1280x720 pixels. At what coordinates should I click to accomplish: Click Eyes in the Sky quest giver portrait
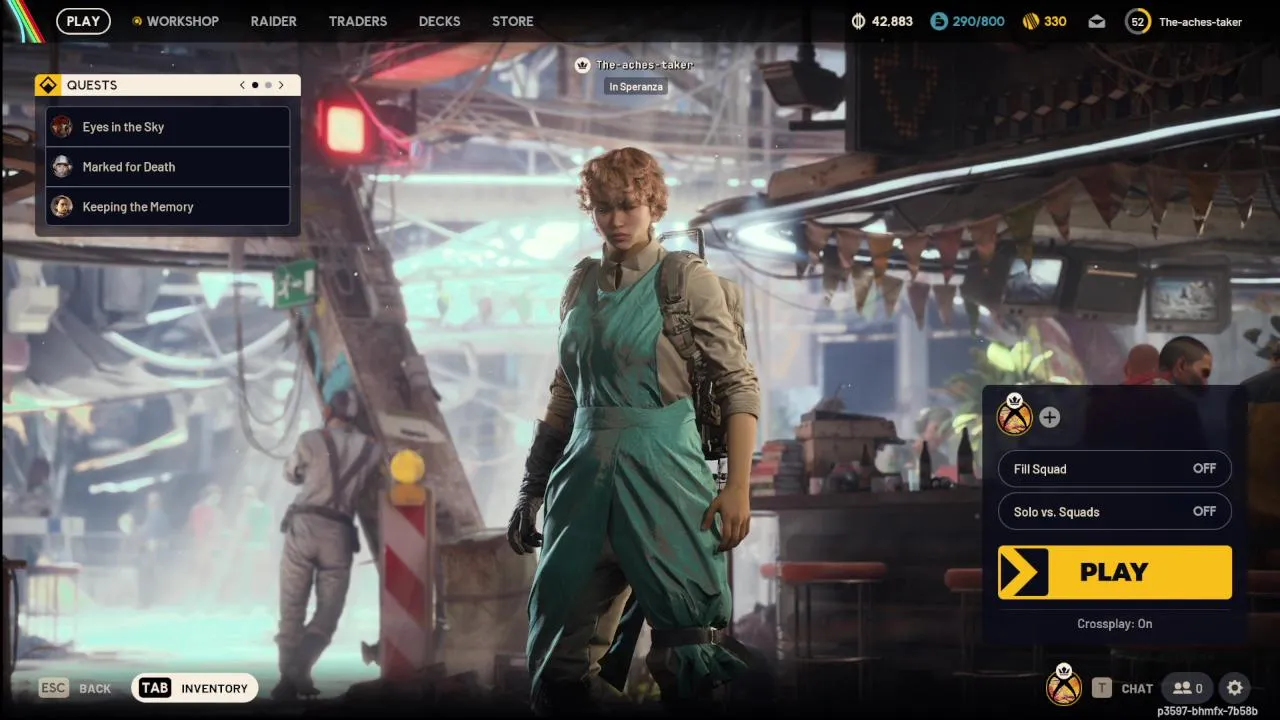pyautogui.click(x=62, y=127)
